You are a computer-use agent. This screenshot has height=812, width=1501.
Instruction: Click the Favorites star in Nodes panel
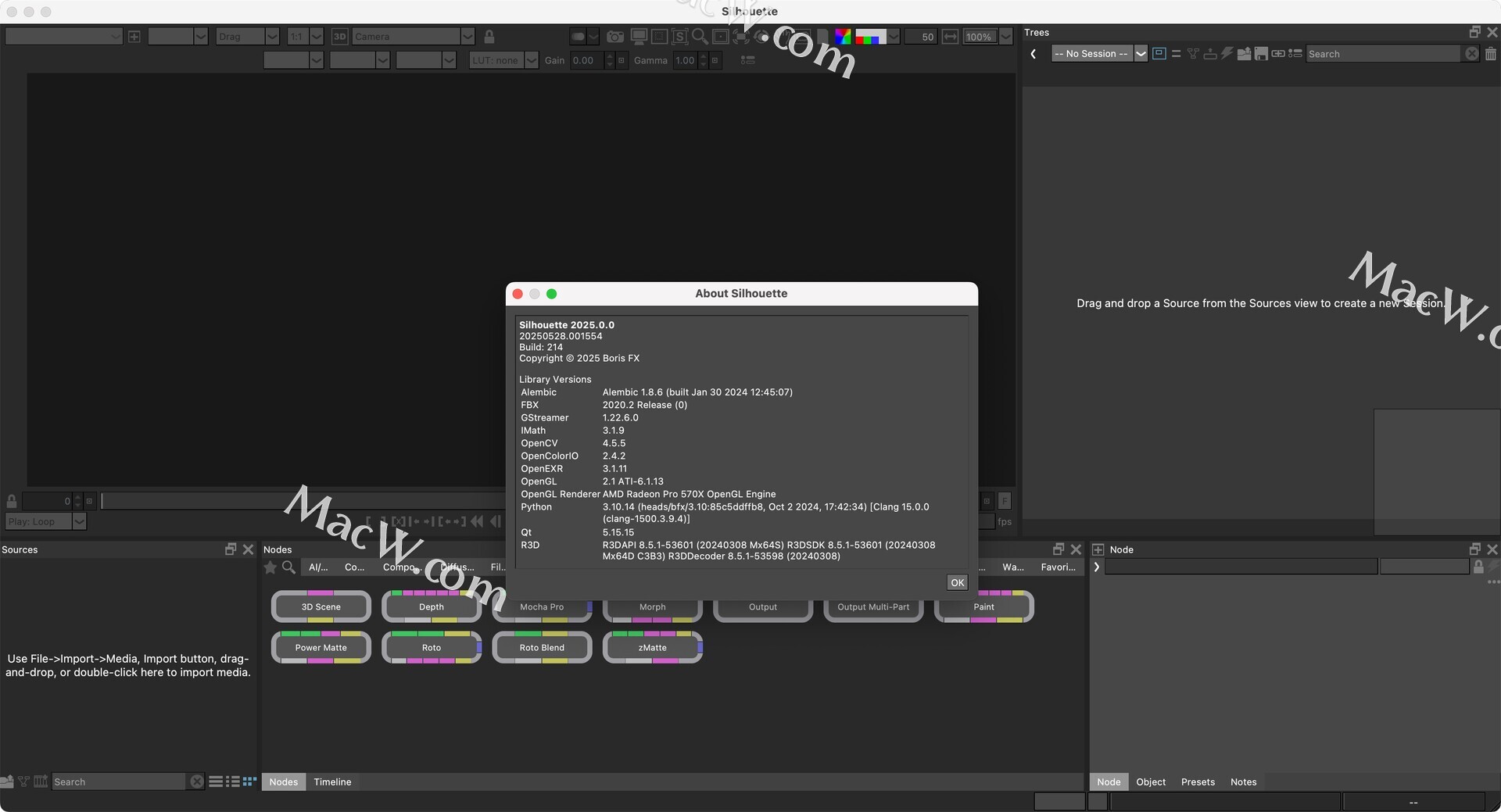tap(270, 567)
